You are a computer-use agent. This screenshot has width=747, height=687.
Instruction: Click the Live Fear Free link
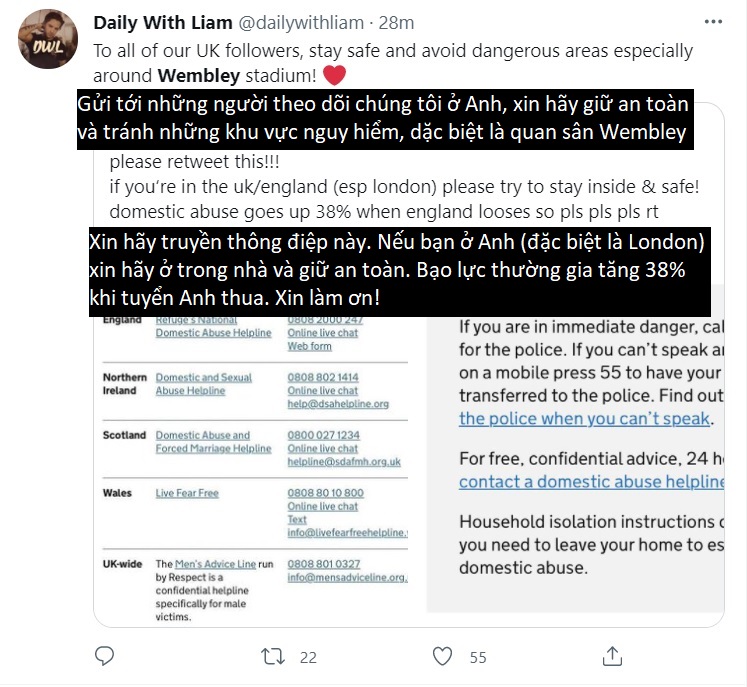pos(187,493)
